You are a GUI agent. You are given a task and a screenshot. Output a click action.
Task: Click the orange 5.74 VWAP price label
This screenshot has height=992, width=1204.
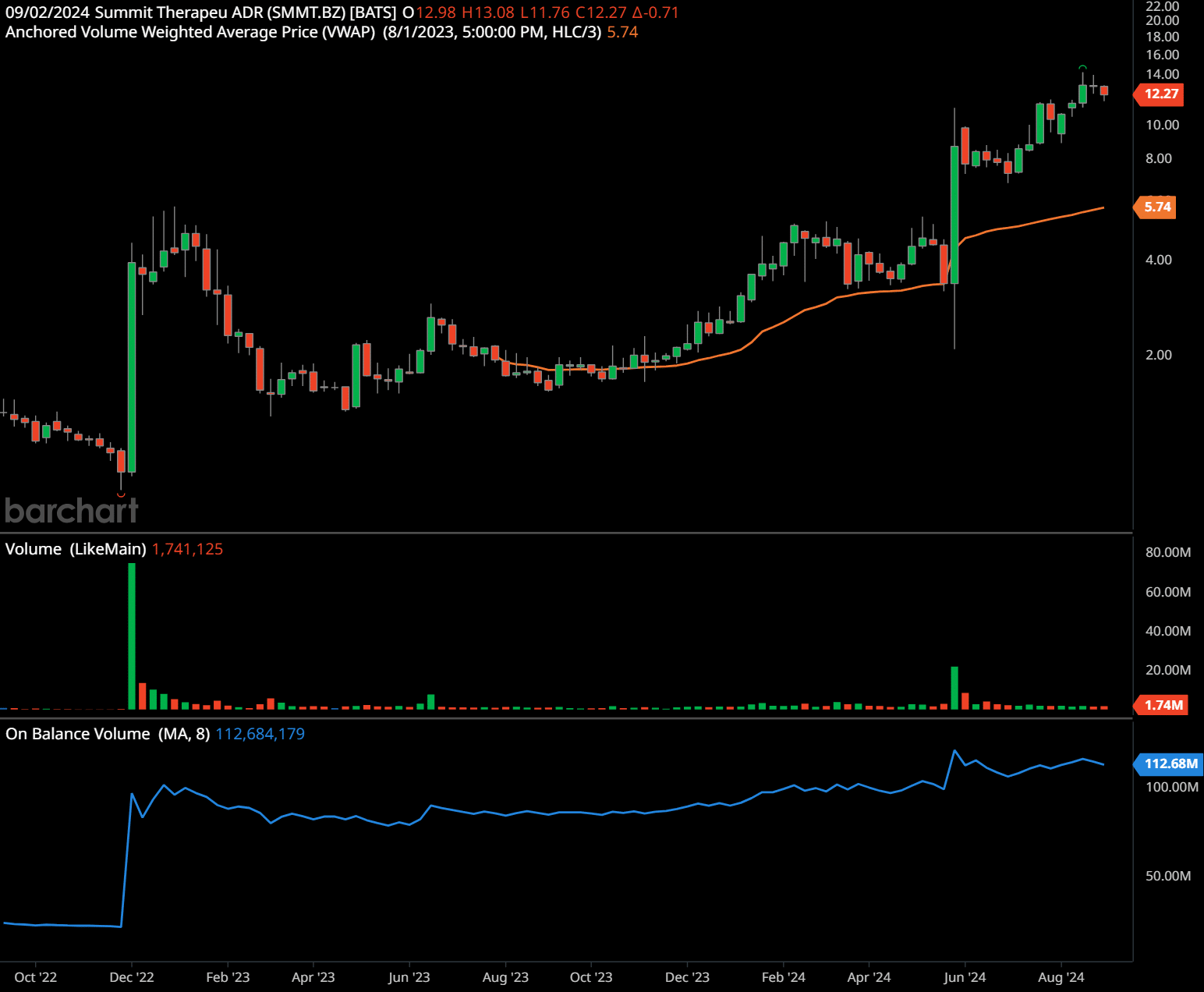[x=1156, y=207]
